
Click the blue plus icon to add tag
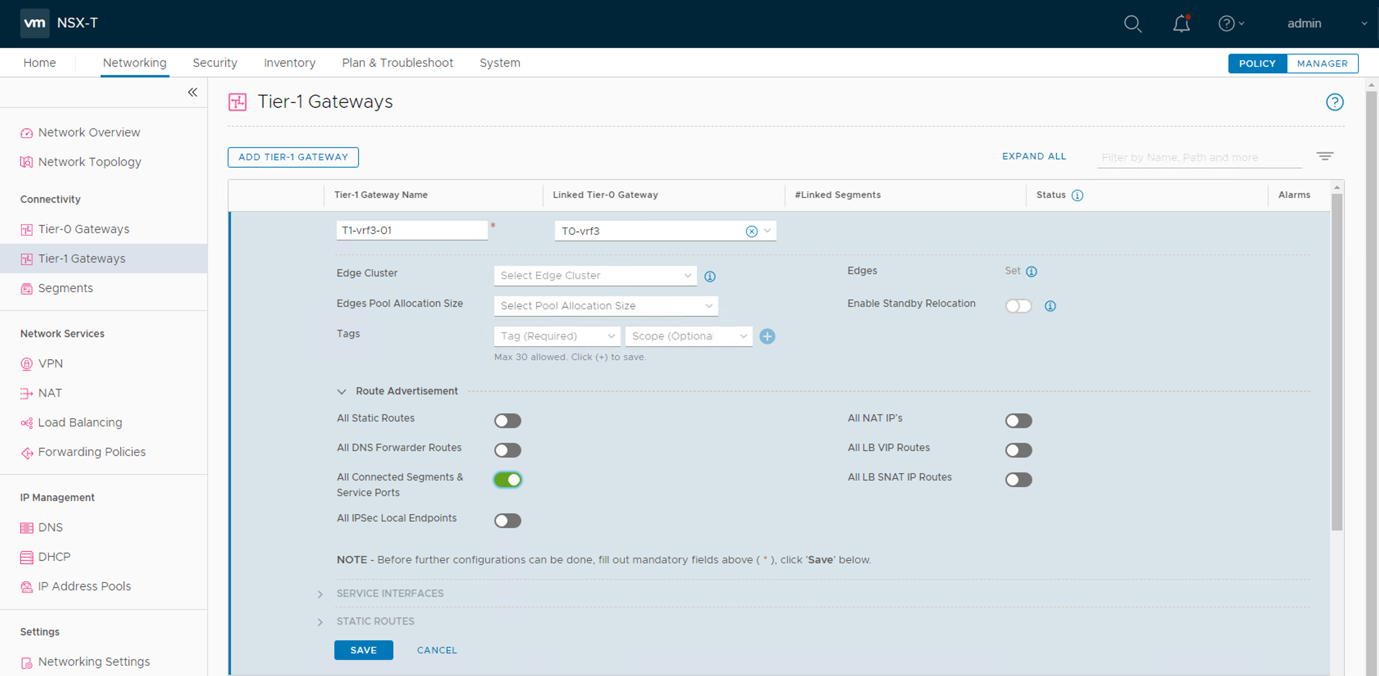(x=767, y=337)
